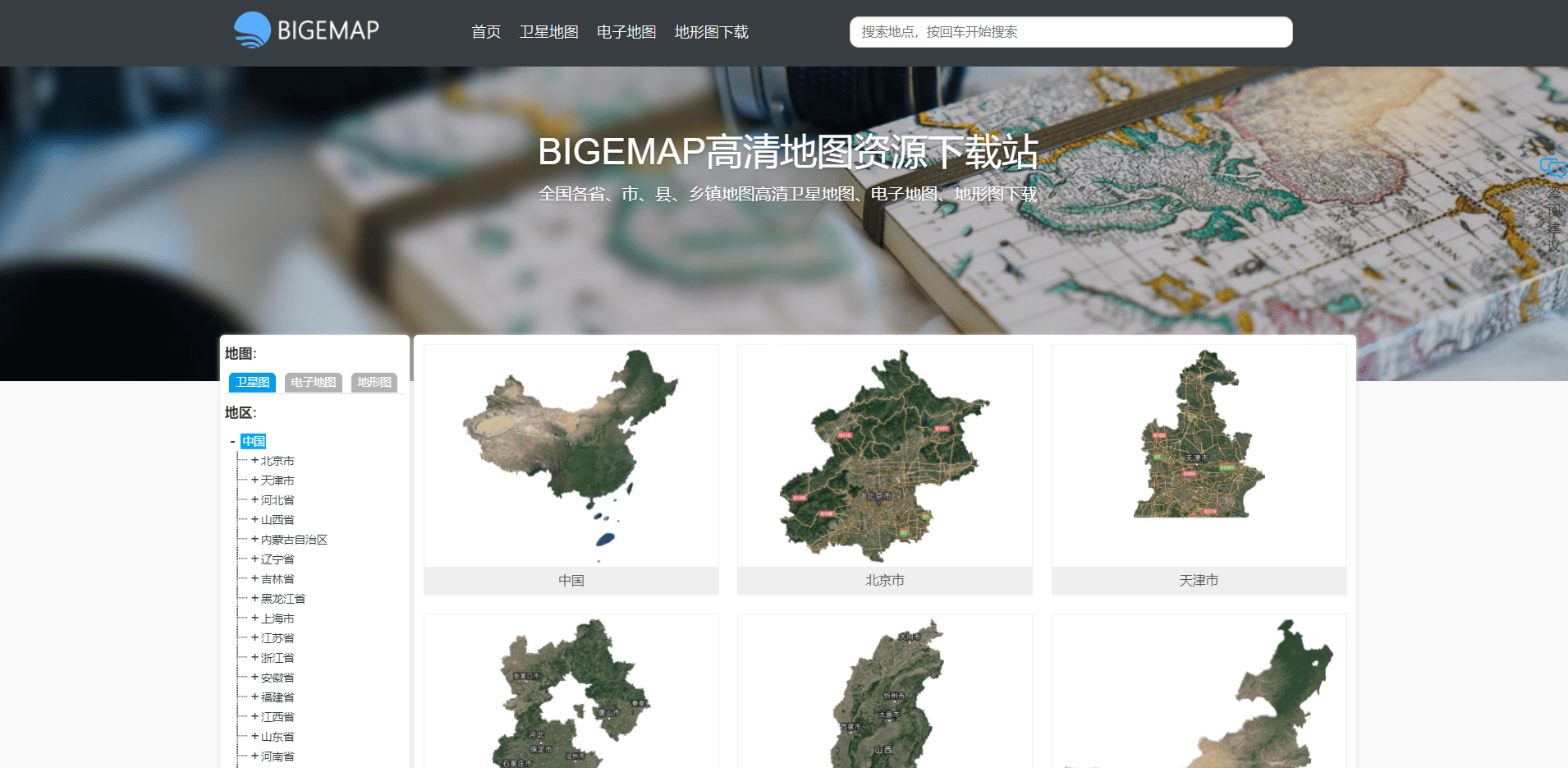1568x768 pixels.
Task: Click the BIGEMAP logo
Action: (306, 30)
